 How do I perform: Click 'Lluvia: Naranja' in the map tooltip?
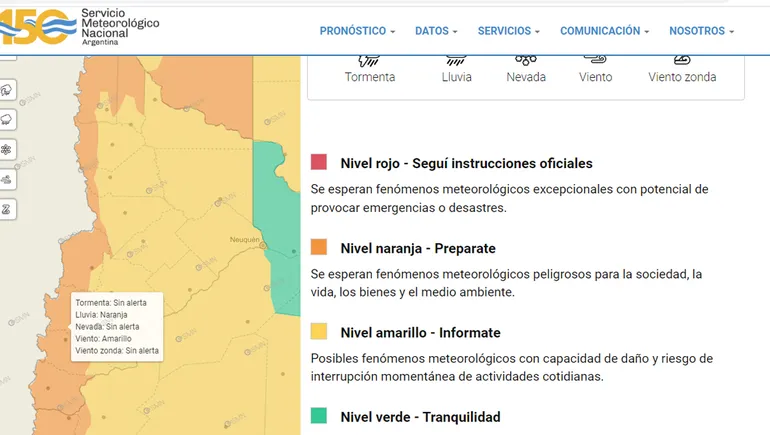(101, 315)
